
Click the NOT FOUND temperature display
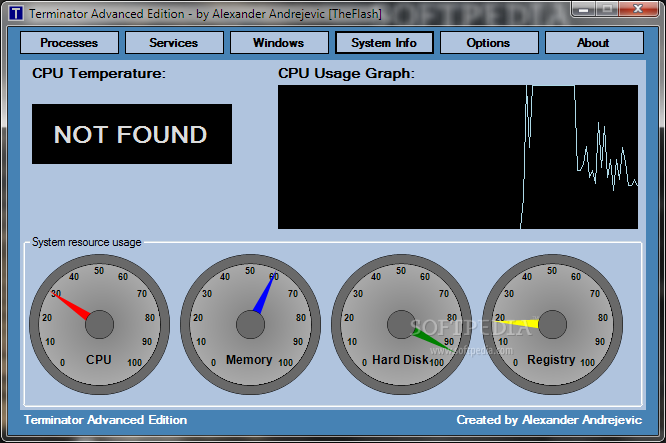pos(132,134)
